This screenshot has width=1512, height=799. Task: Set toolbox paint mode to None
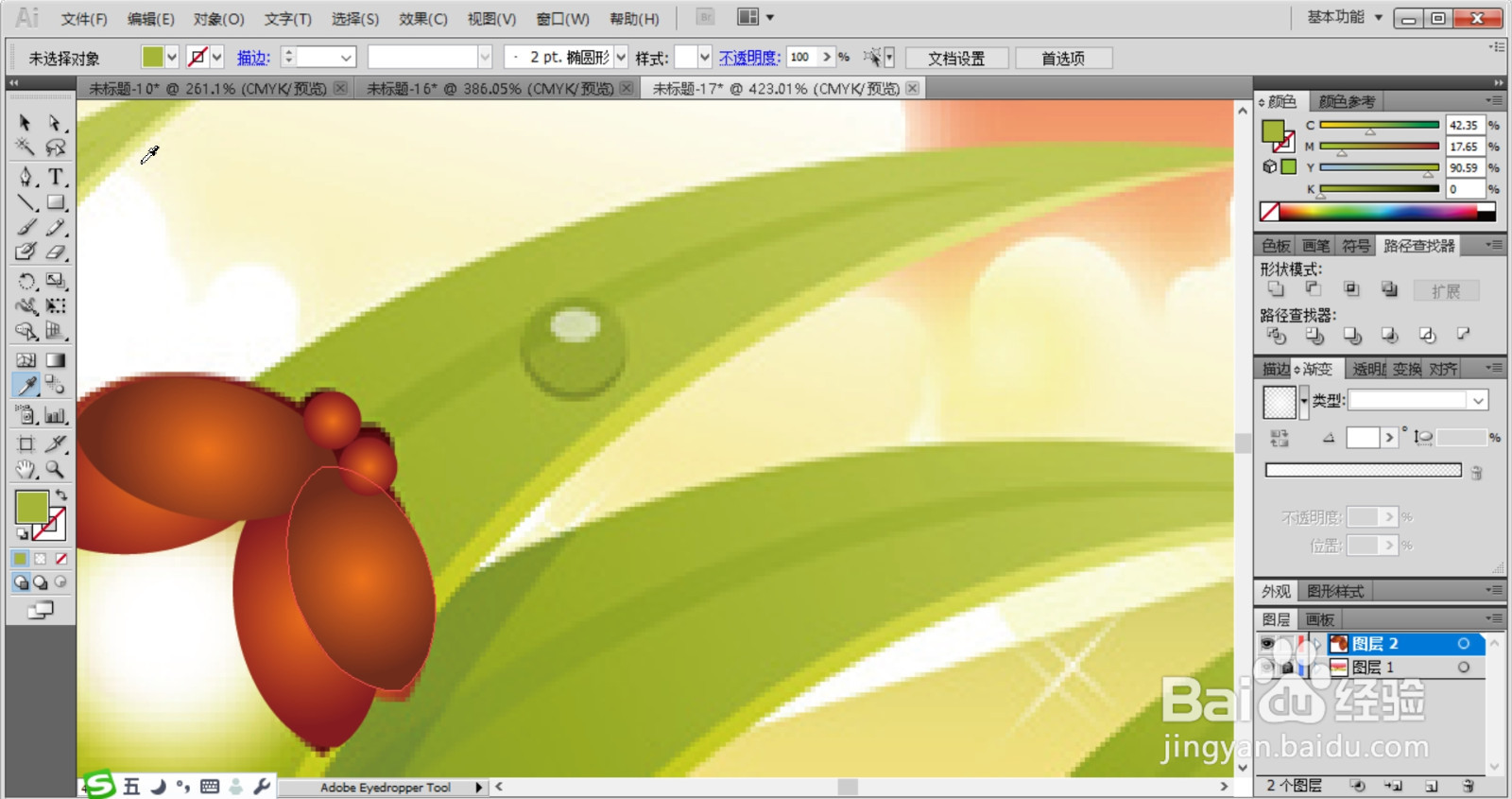61,559
